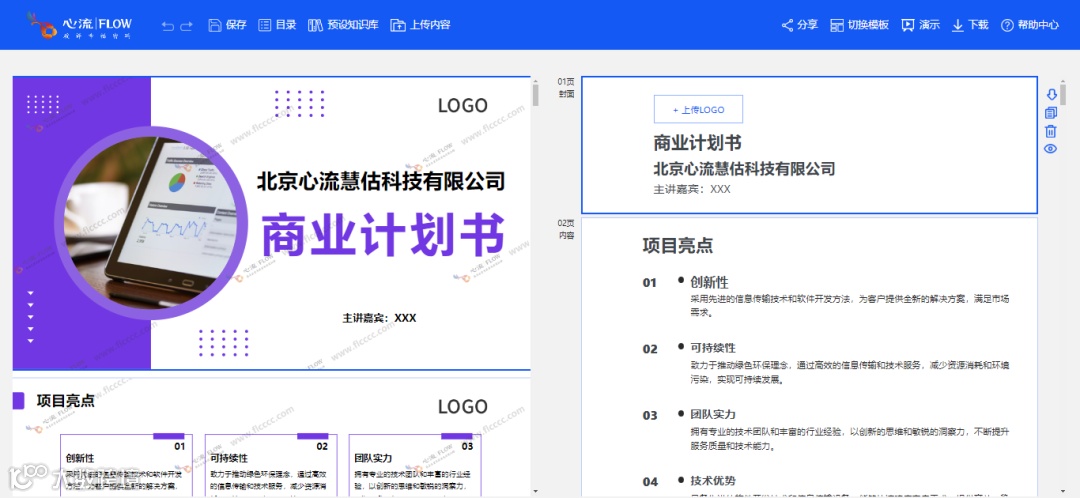Image resolution: width=1080 pixels, height=498 pixels.
Task: Click the 创新性 description paragraph in outline
Action: [849, 305]
